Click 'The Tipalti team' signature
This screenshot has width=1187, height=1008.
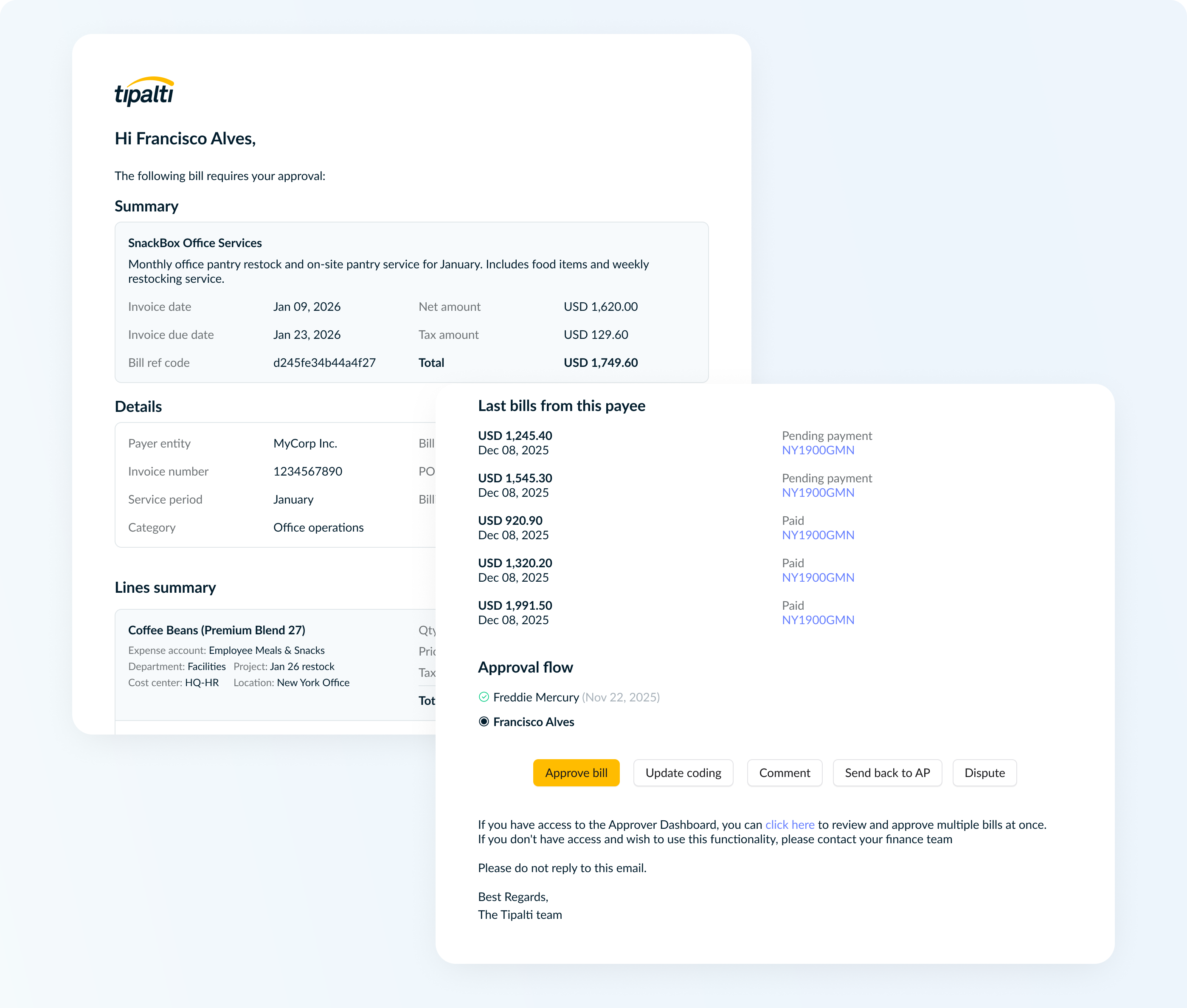(x=520, y=915)
